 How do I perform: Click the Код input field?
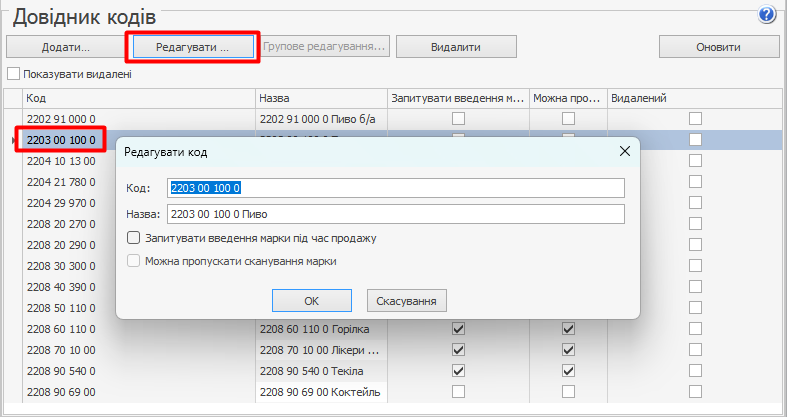(x=395, y=188)
